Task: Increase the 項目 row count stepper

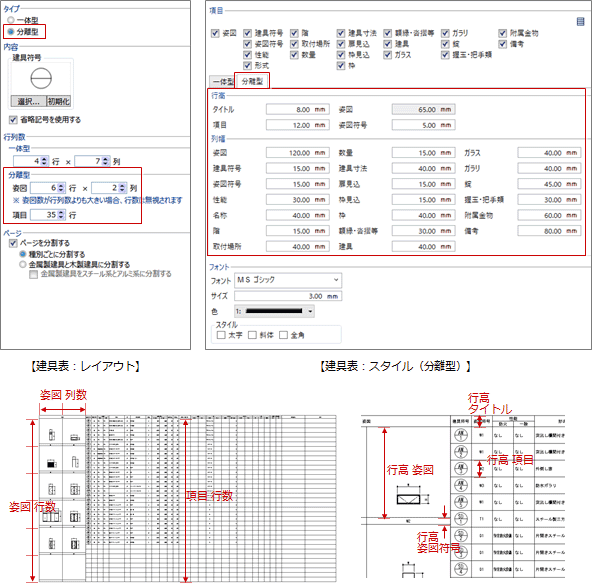Action: pos(62,213)
